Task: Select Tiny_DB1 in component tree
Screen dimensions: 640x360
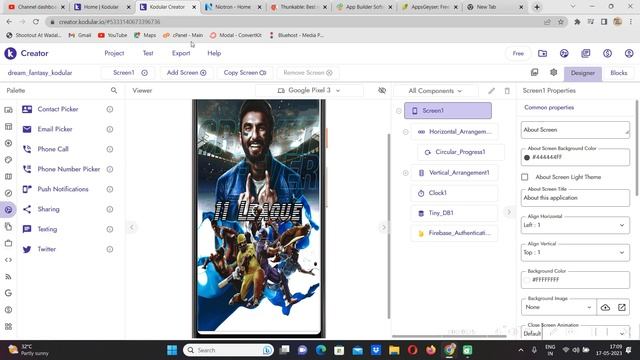Action: pyautogui.click(x=454, y=213)
